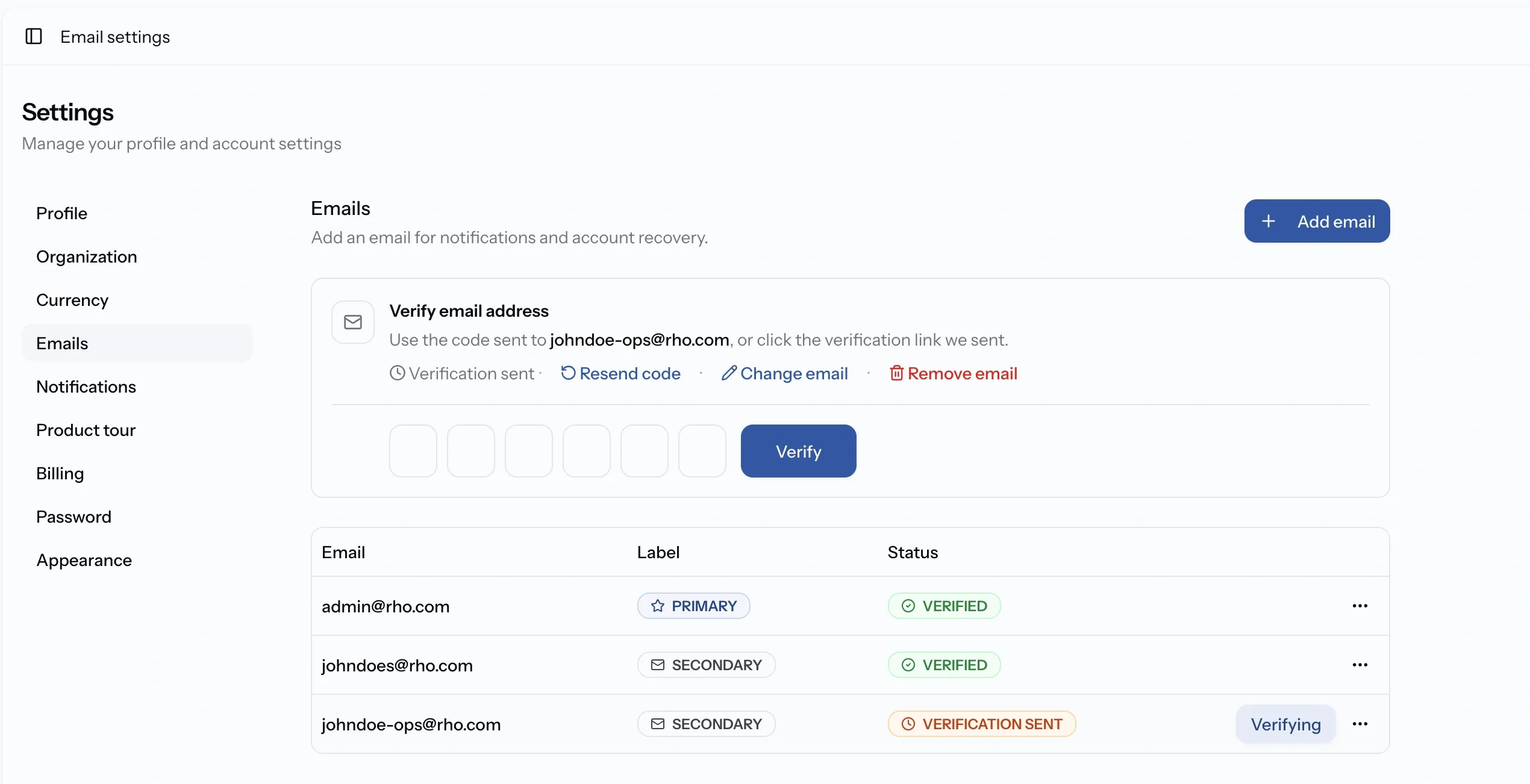Image resolution: width=1530 pixels, height=784 pixels.
Task: Focus the fourth verification code box
Action: point(587,451)
